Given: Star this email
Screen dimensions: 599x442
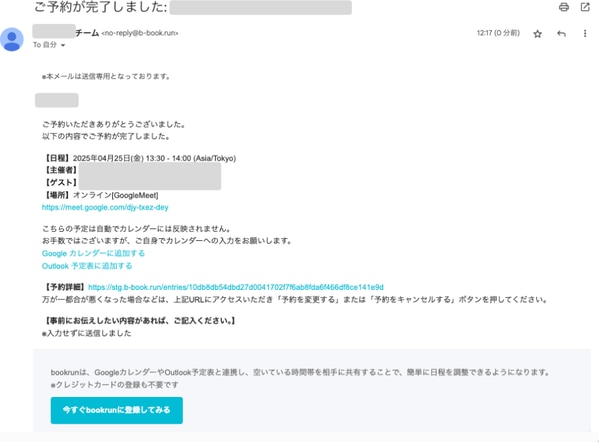Looking at the screenshot, I should (x=537, y=34).
